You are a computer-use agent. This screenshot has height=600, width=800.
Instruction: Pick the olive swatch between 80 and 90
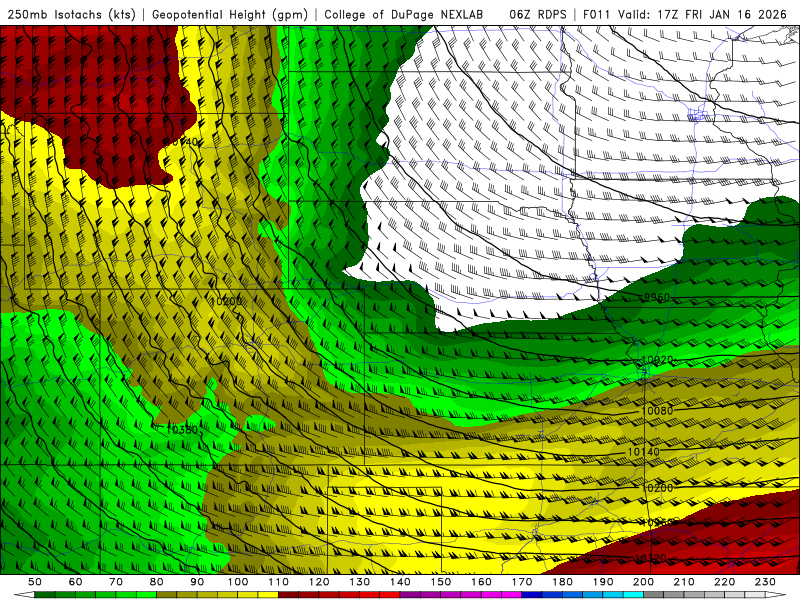coord(166,595)
